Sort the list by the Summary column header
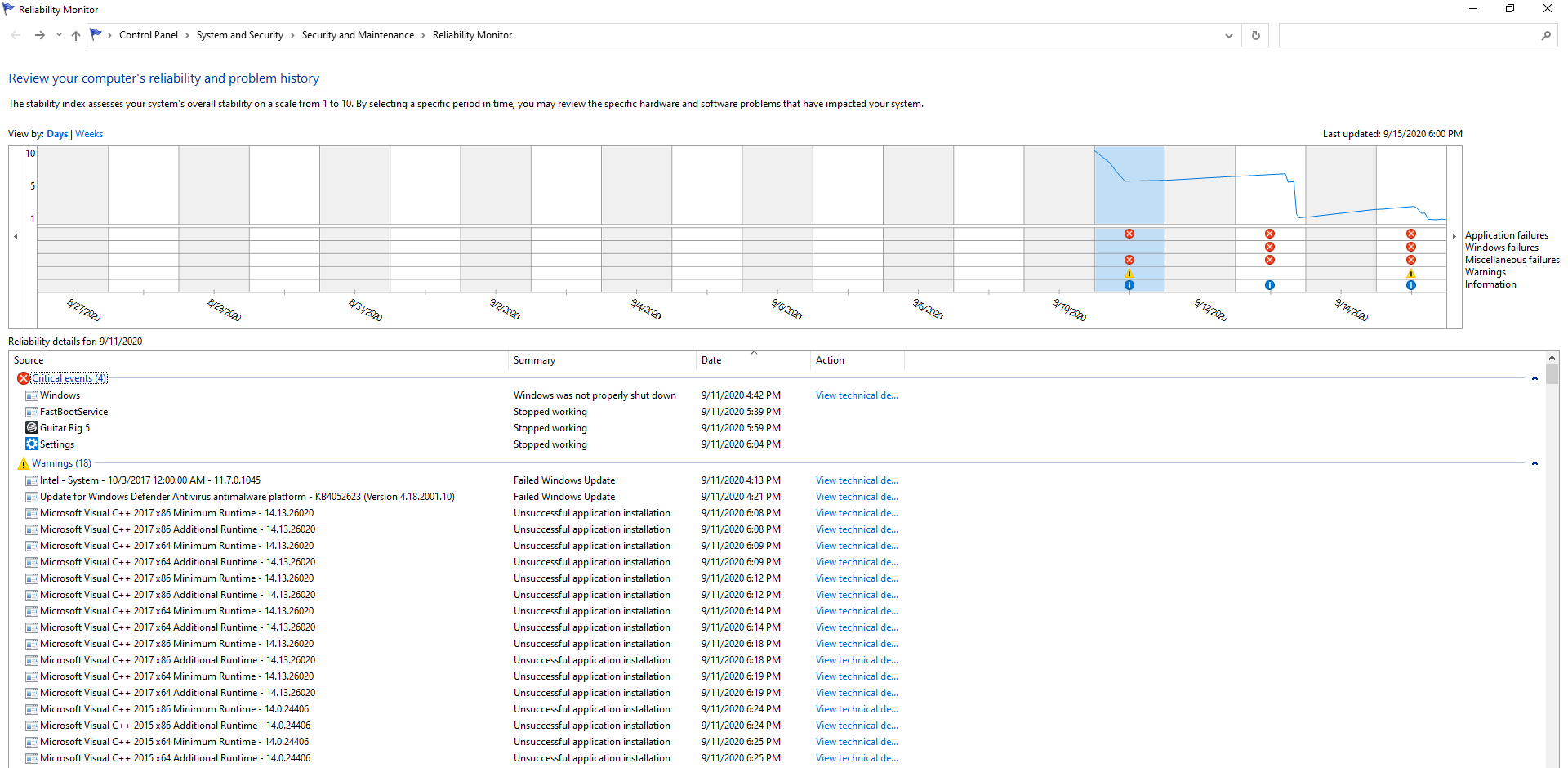 [x=603, y=360]
